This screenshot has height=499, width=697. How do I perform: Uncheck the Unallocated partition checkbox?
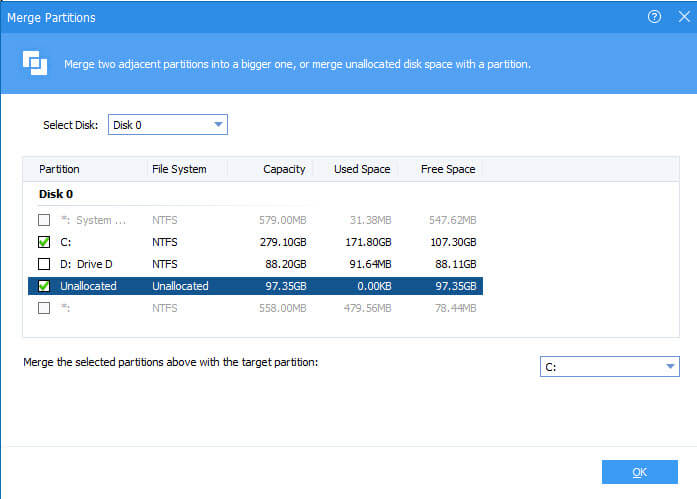pyautogui.click(x=44, y=286)
